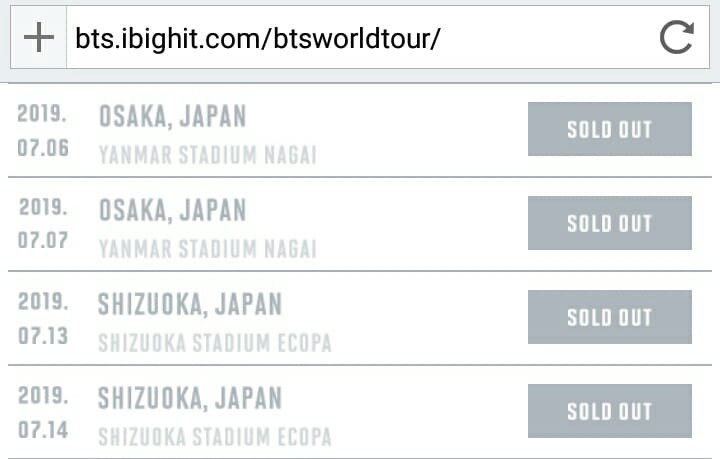Screen dimensions: 720x459
Task: Click the 2019. 07.13 date label
Action: 43,319
